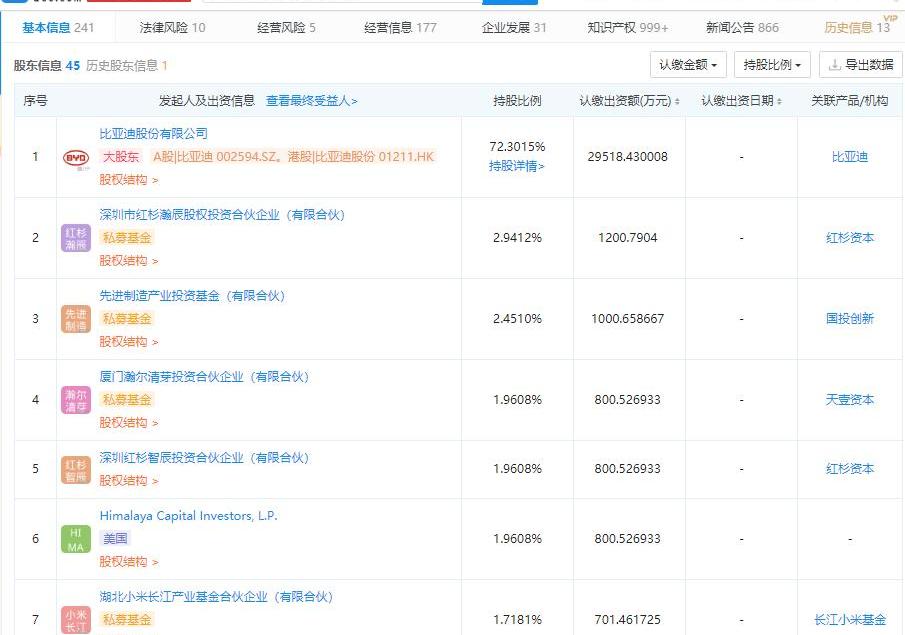The width and height of the screenshot is (905, 635).
Task: Click the 关联产品/机构 column header
Action: pyautogui.click(x=850, y=101)
